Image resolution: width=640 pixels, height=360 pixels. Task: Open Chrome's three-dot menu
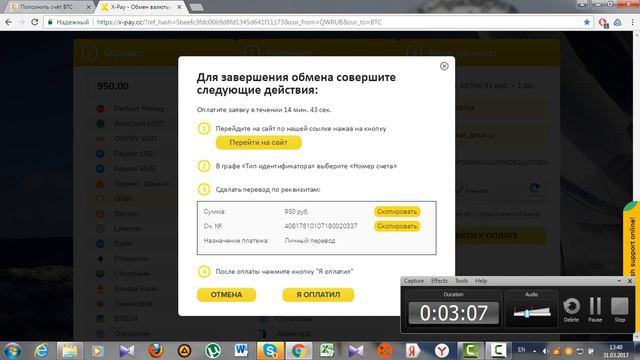tap(633, 22)
